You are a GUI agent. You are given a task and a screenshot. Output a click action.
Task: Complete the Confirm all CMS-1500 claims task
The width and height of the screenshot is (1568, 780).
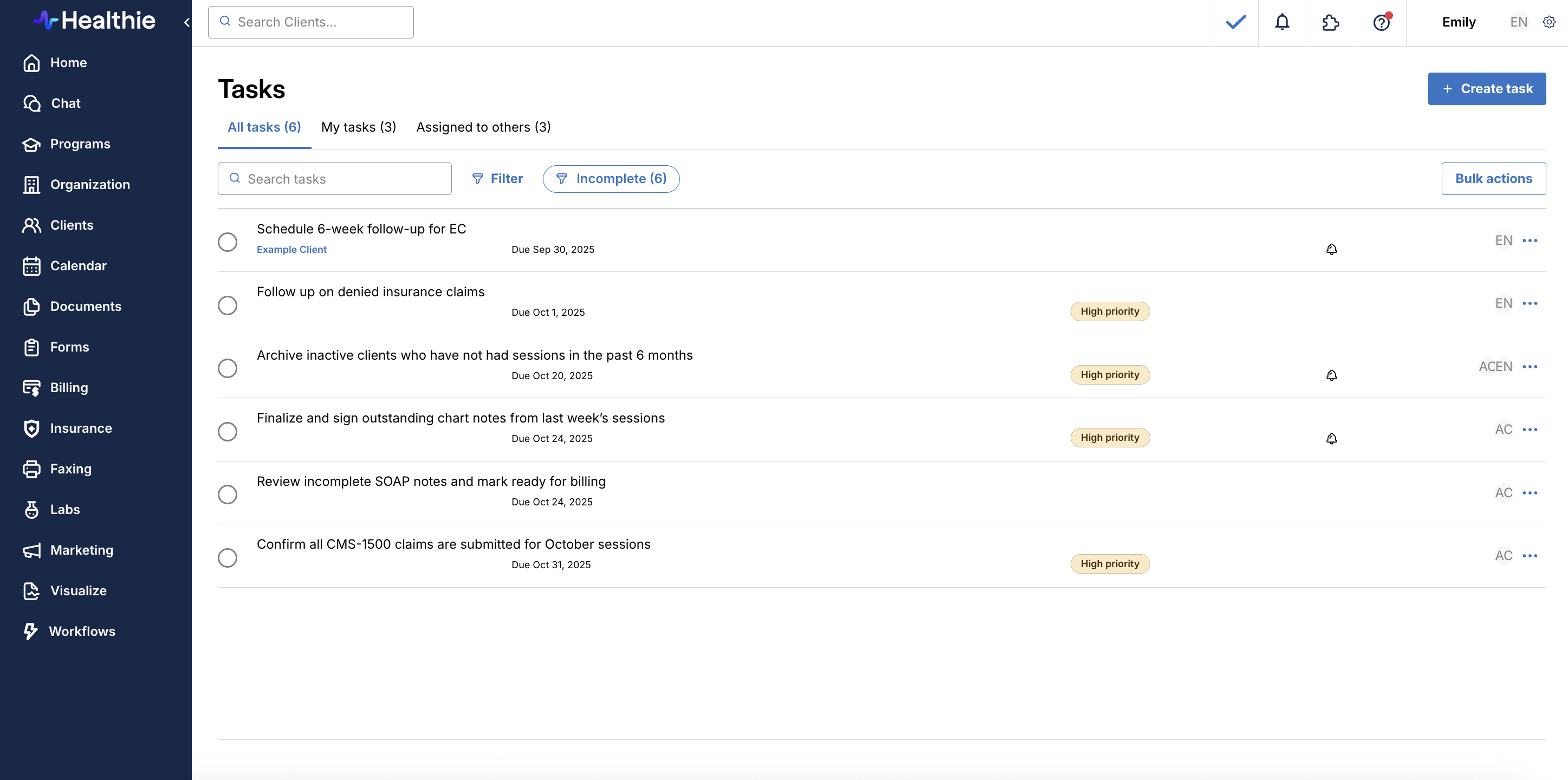228,557
